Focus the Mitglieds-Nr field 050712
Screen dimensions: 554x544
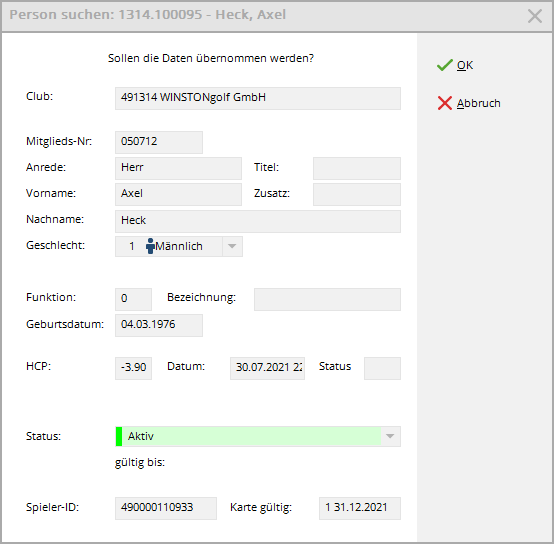click(x=159, y=142)
